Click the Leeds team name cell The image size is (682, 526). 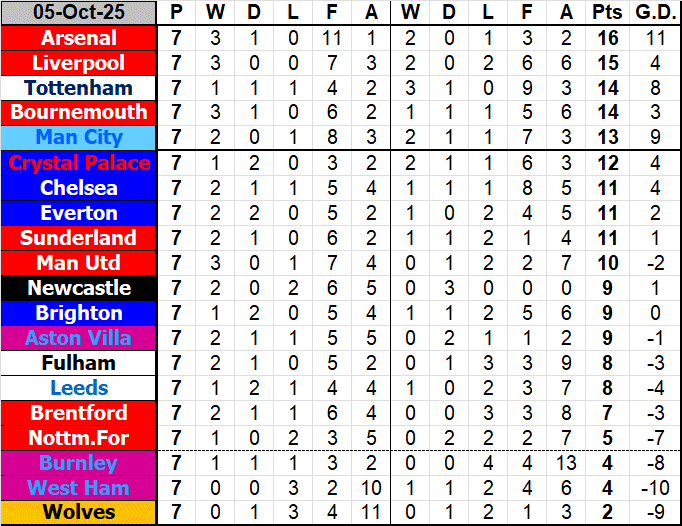79,388
